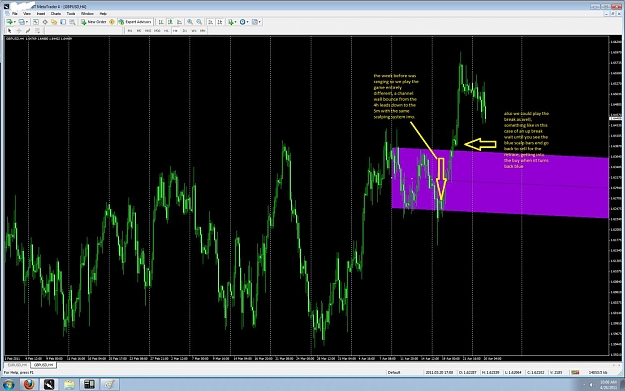Click the Default profile status field

click(394, 372)
